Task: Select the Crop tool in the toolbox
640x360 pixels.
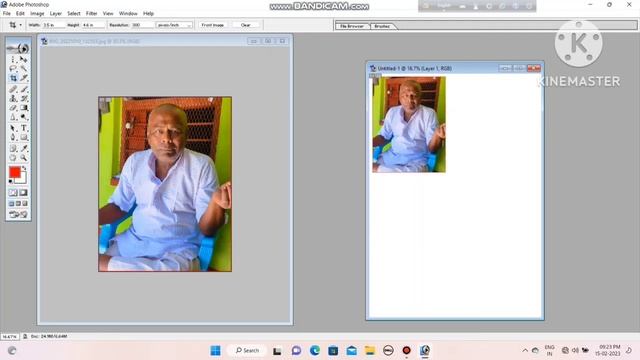Action: click(x=13, y=78)
